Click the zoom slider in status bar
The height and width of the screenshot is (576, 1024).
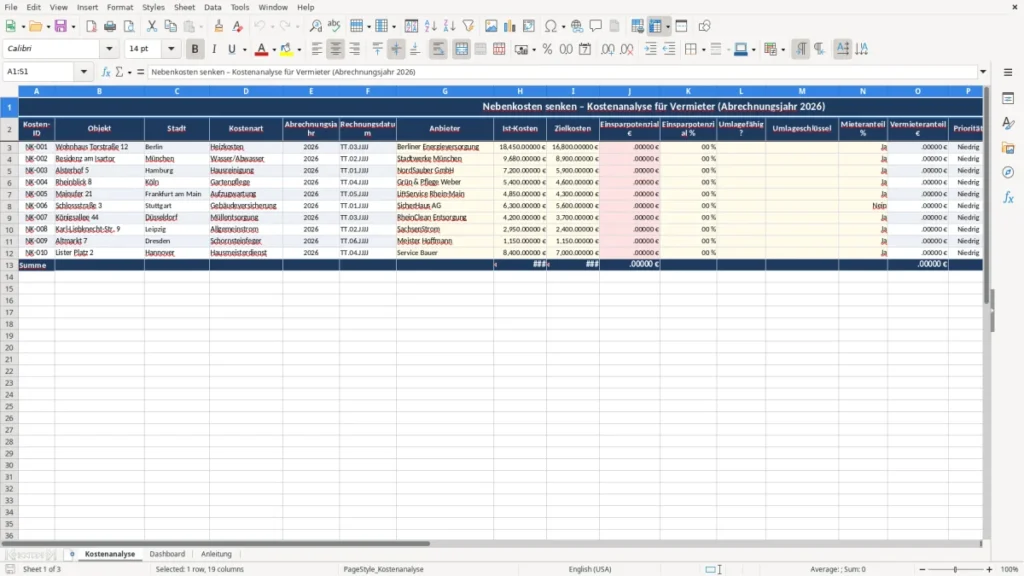(955, 569)
